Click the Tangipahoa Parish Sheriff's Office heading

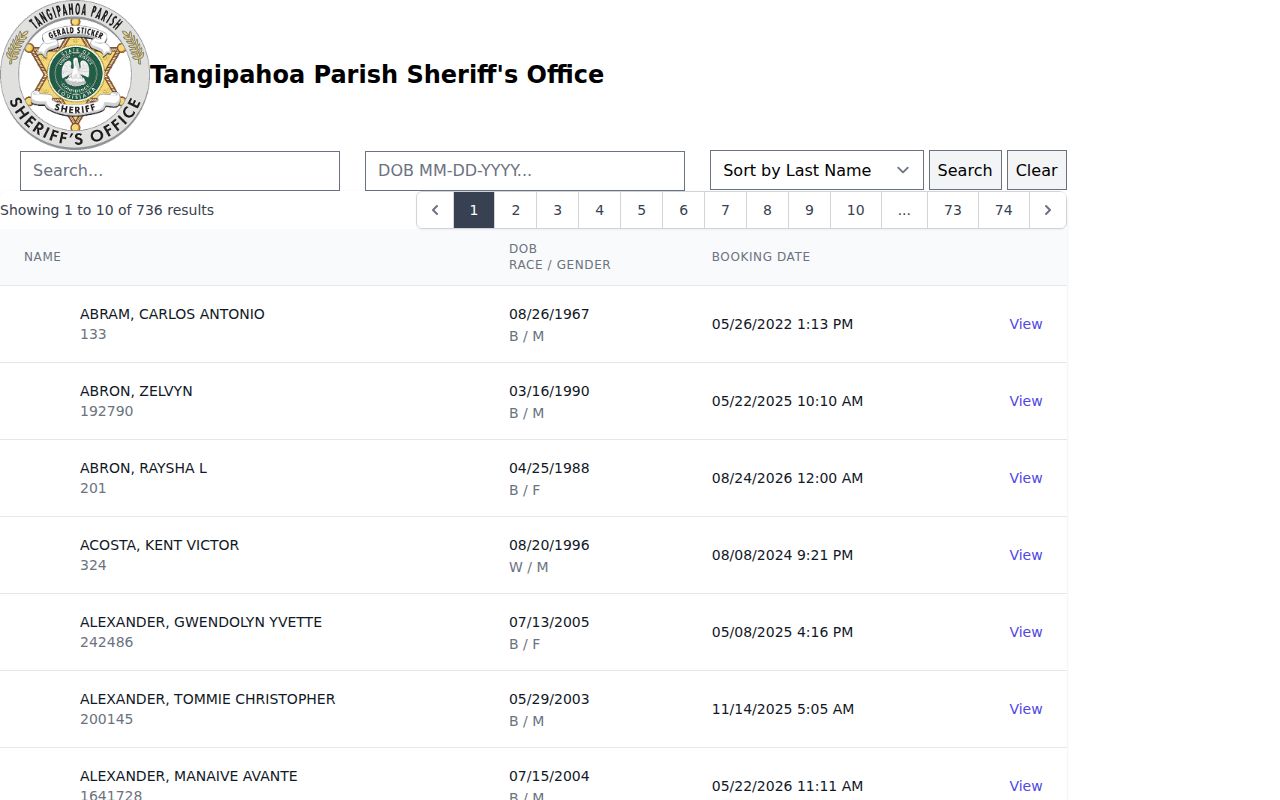click(377, 75)
